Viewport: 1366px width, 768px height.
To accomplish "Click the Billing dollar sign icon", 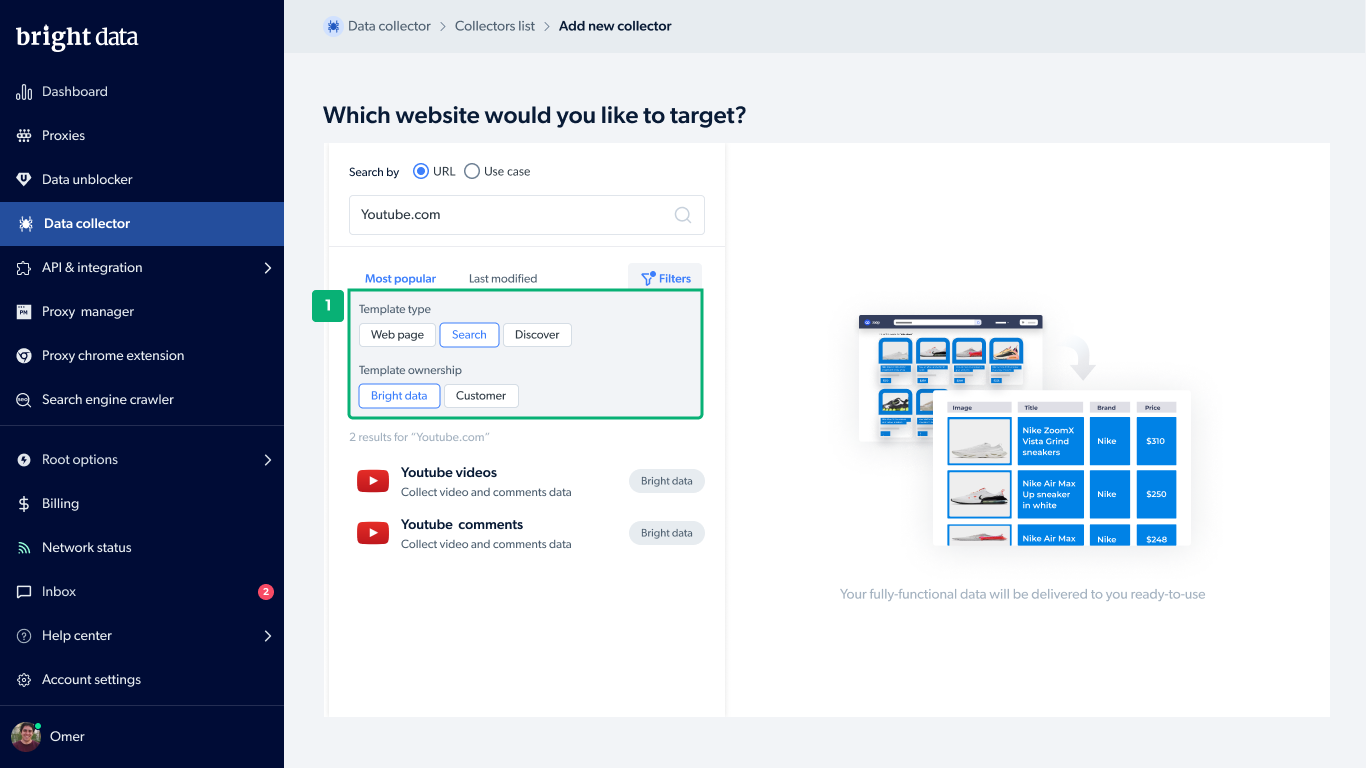I will pos(24,504).
